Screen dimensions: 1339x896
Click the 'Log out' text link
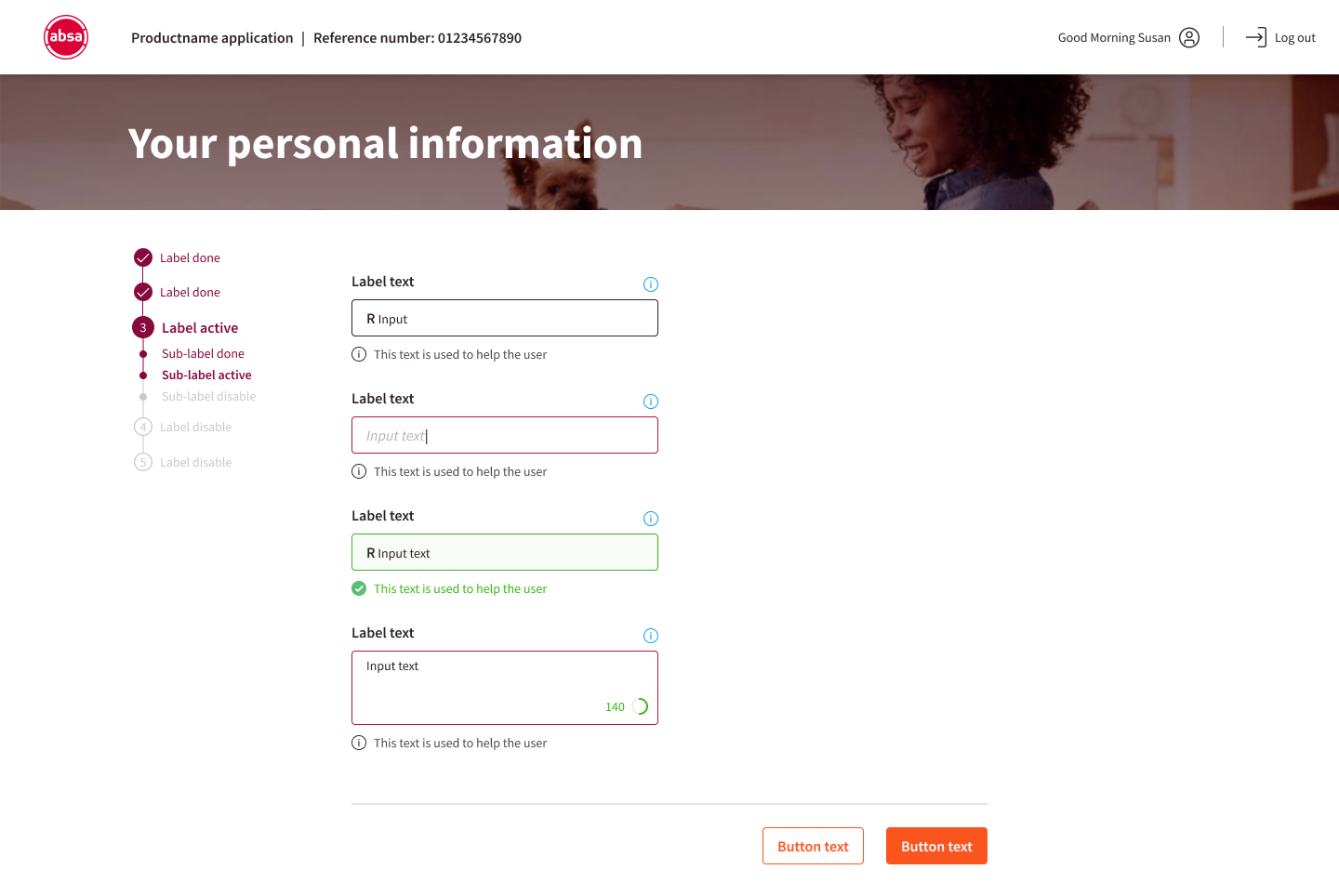1294,38
